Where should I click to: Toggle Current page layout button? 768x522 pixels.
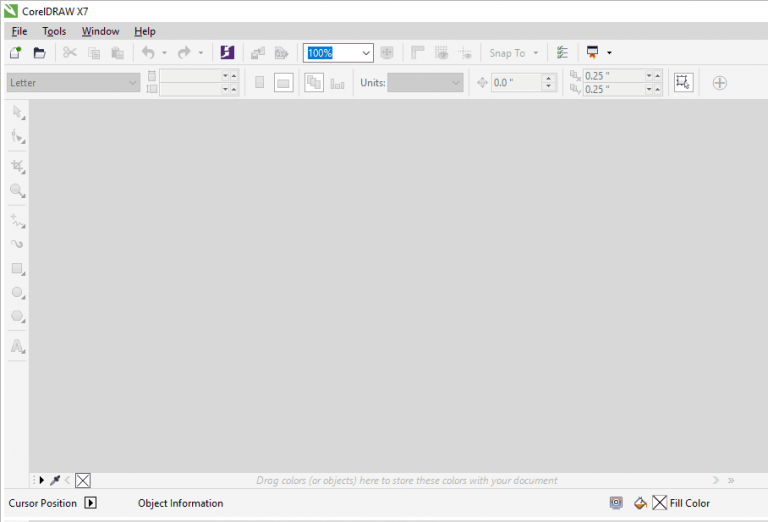(x=337, y=83)
